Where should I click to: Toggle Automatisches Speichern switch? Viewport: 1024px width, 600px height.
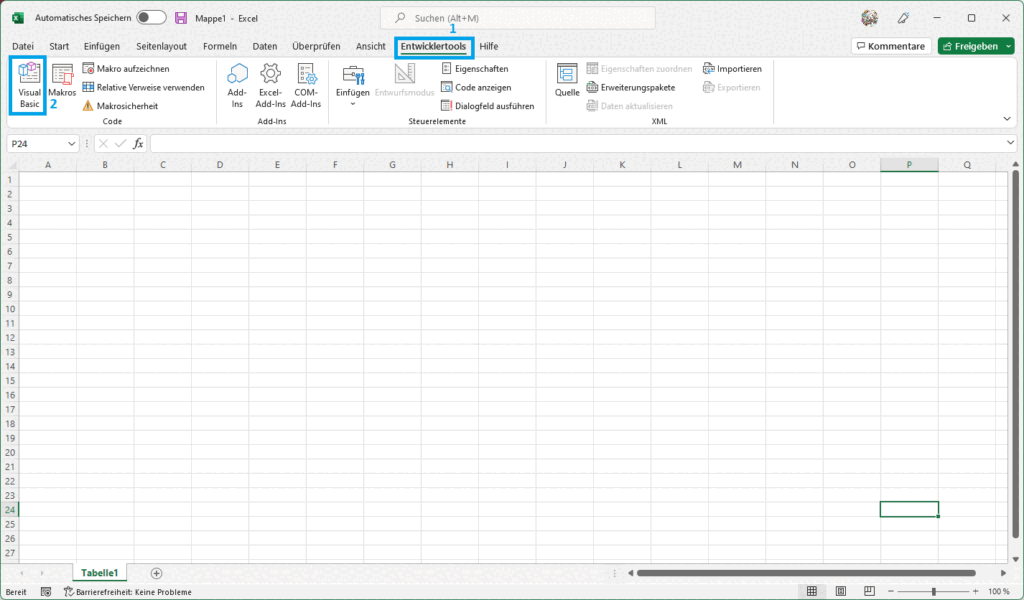(151, 18)
